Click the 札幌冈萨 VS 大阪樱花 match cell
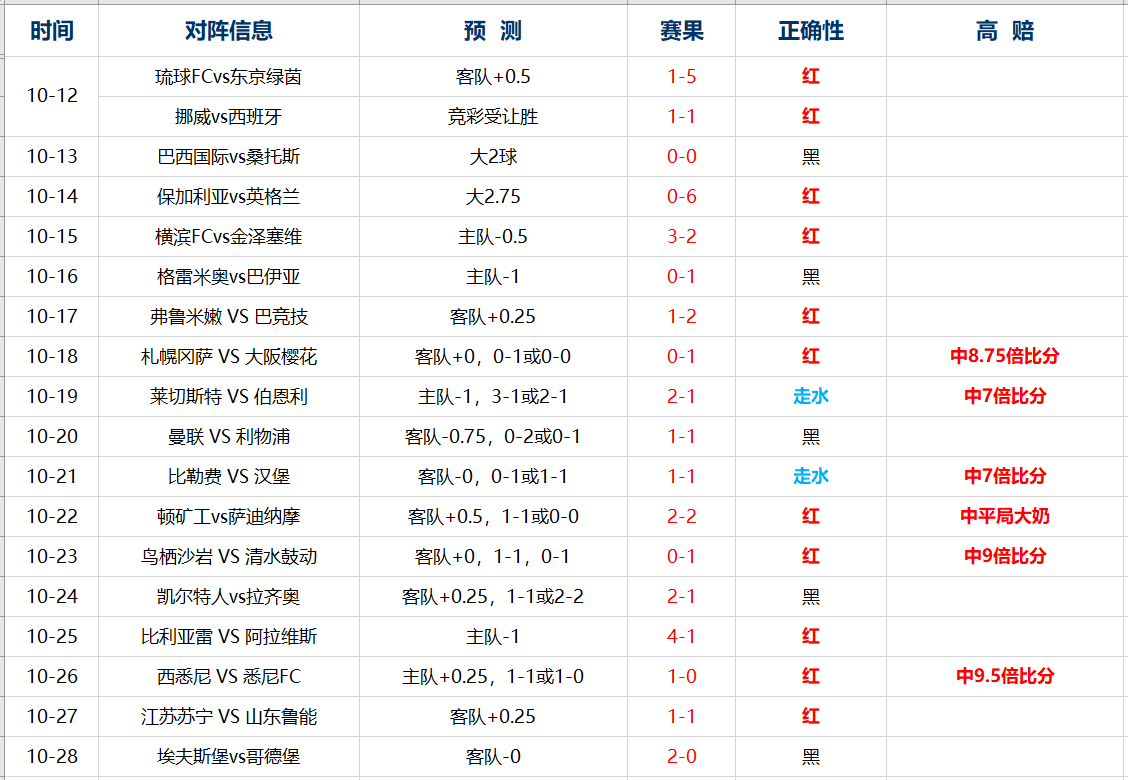 pyautogui.click(x=229, y=356)
